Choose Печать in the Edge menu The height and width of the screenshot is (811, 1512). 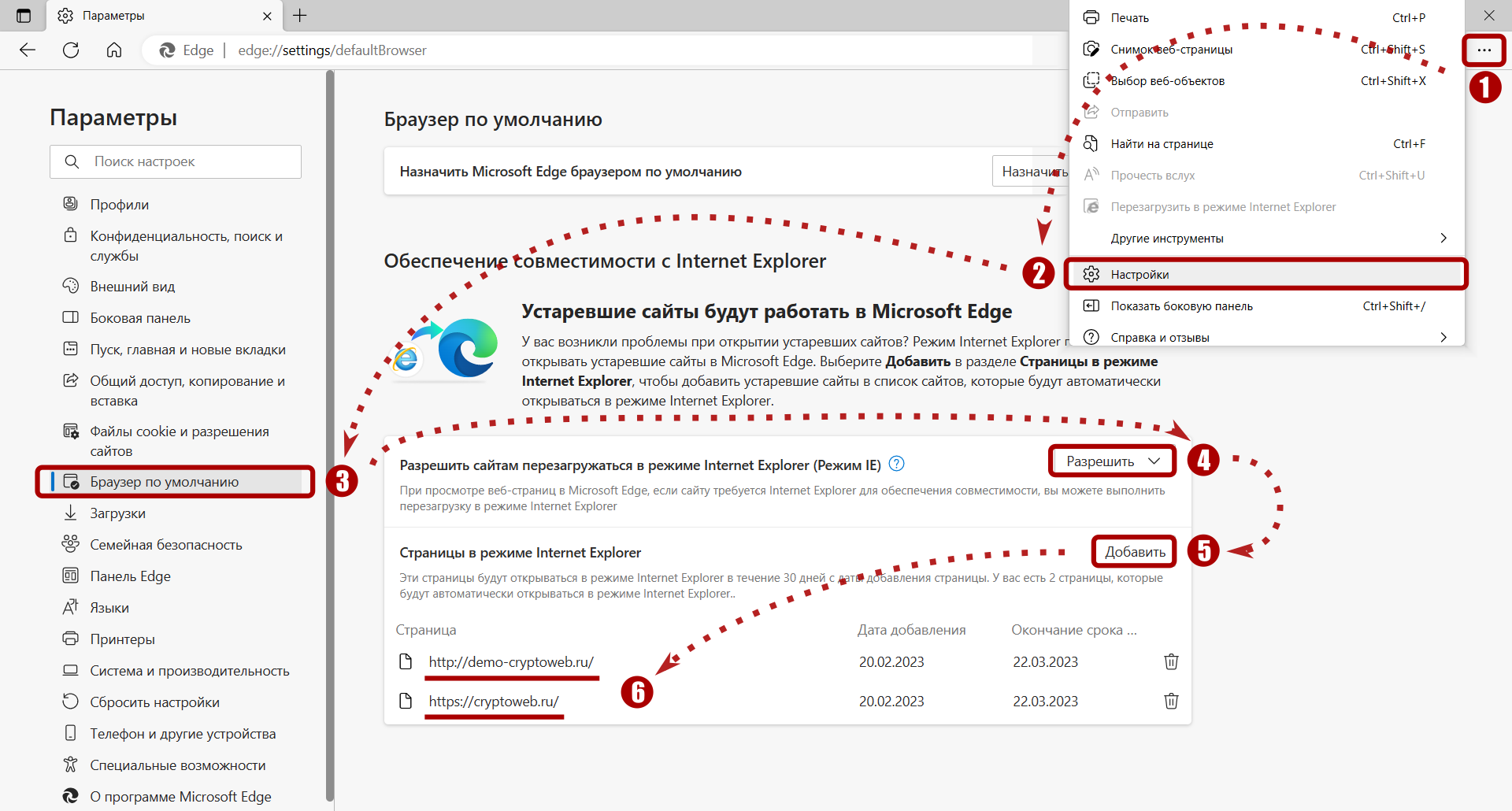click(1266, 17)
